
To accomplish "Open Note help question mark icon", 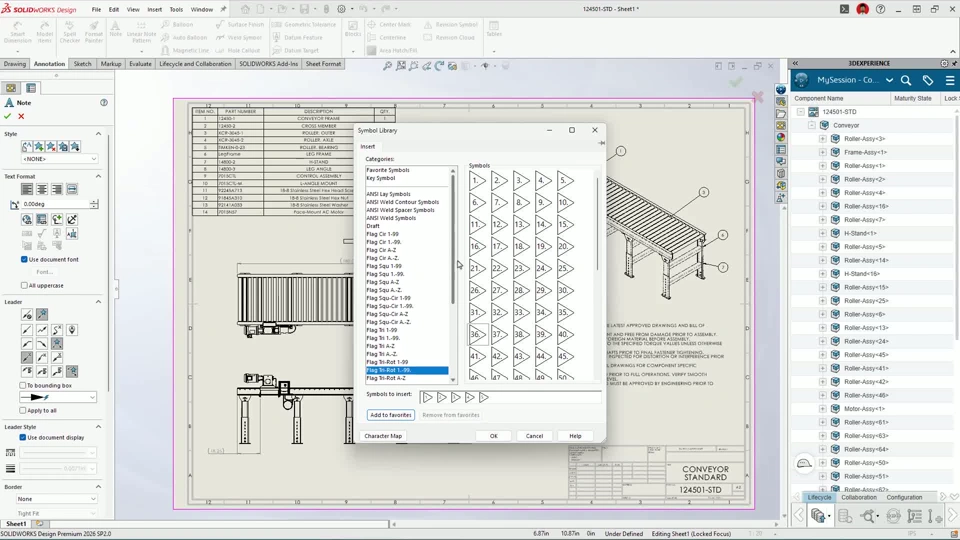I will (x=104, y=103).
